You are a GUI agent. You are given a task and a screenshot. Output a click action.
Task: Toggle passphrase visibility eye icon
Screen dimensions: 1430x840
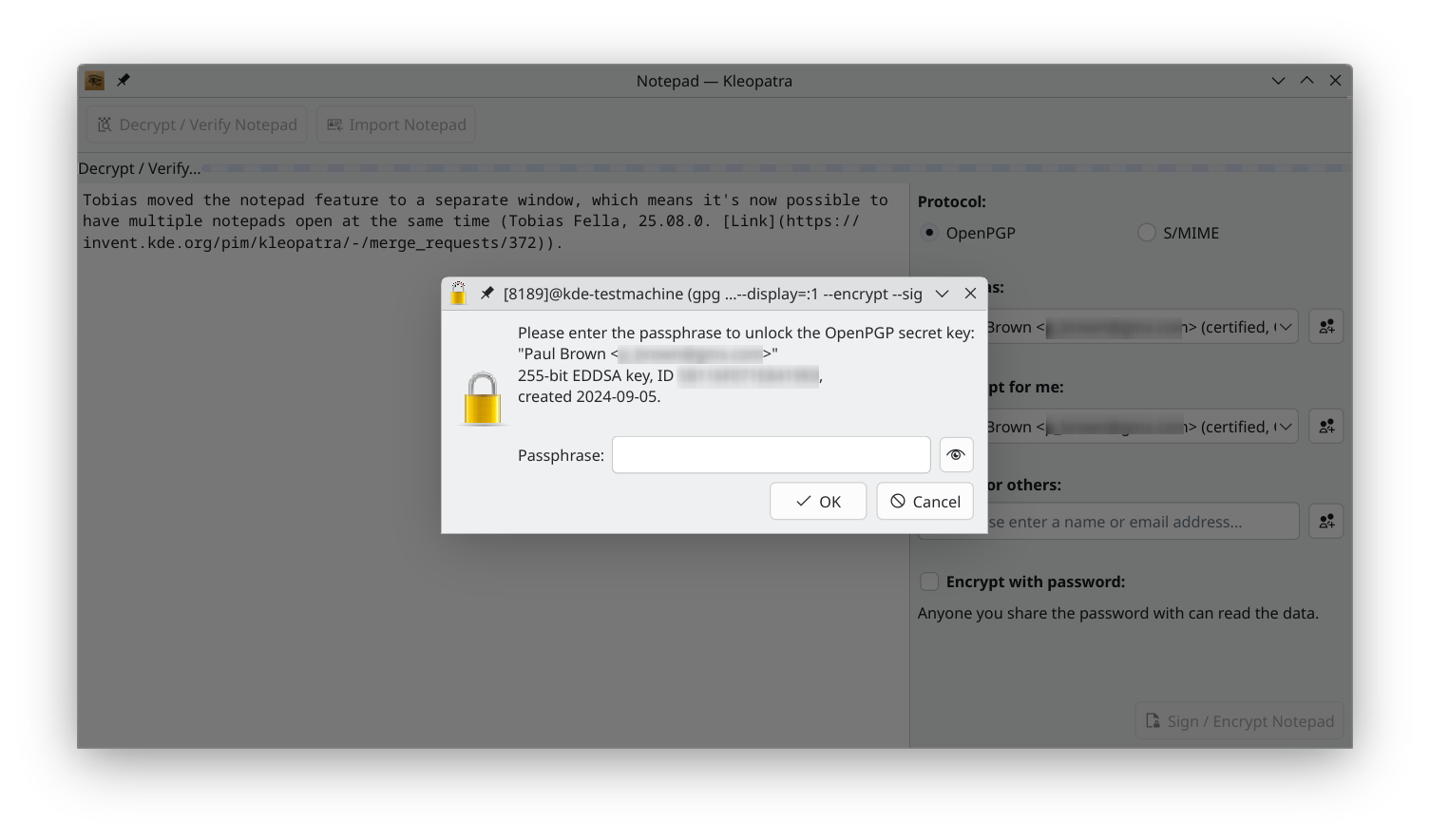pos(956,455)
